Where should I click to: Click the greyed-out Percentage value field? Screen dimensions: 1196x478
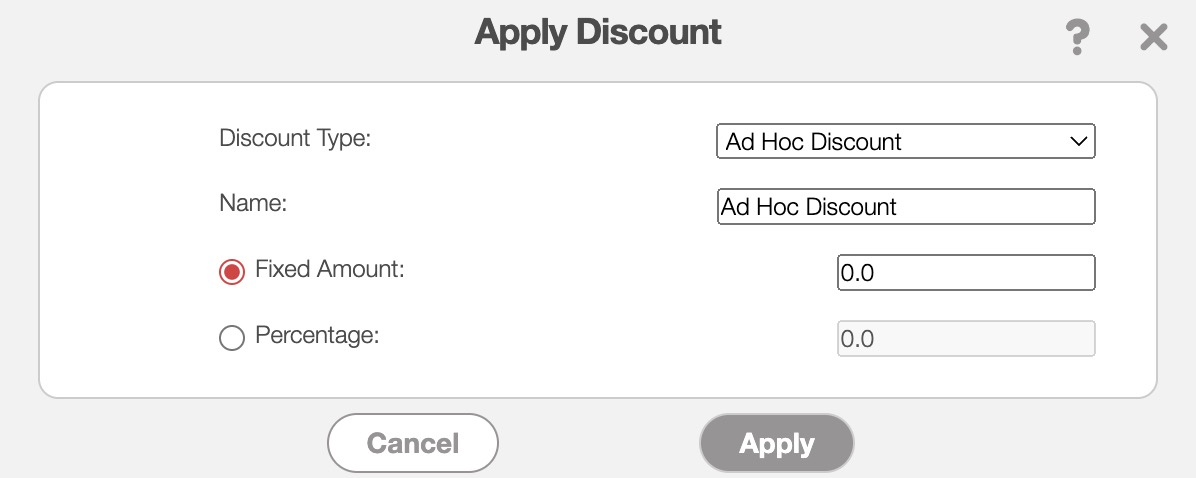coord(966,339)
